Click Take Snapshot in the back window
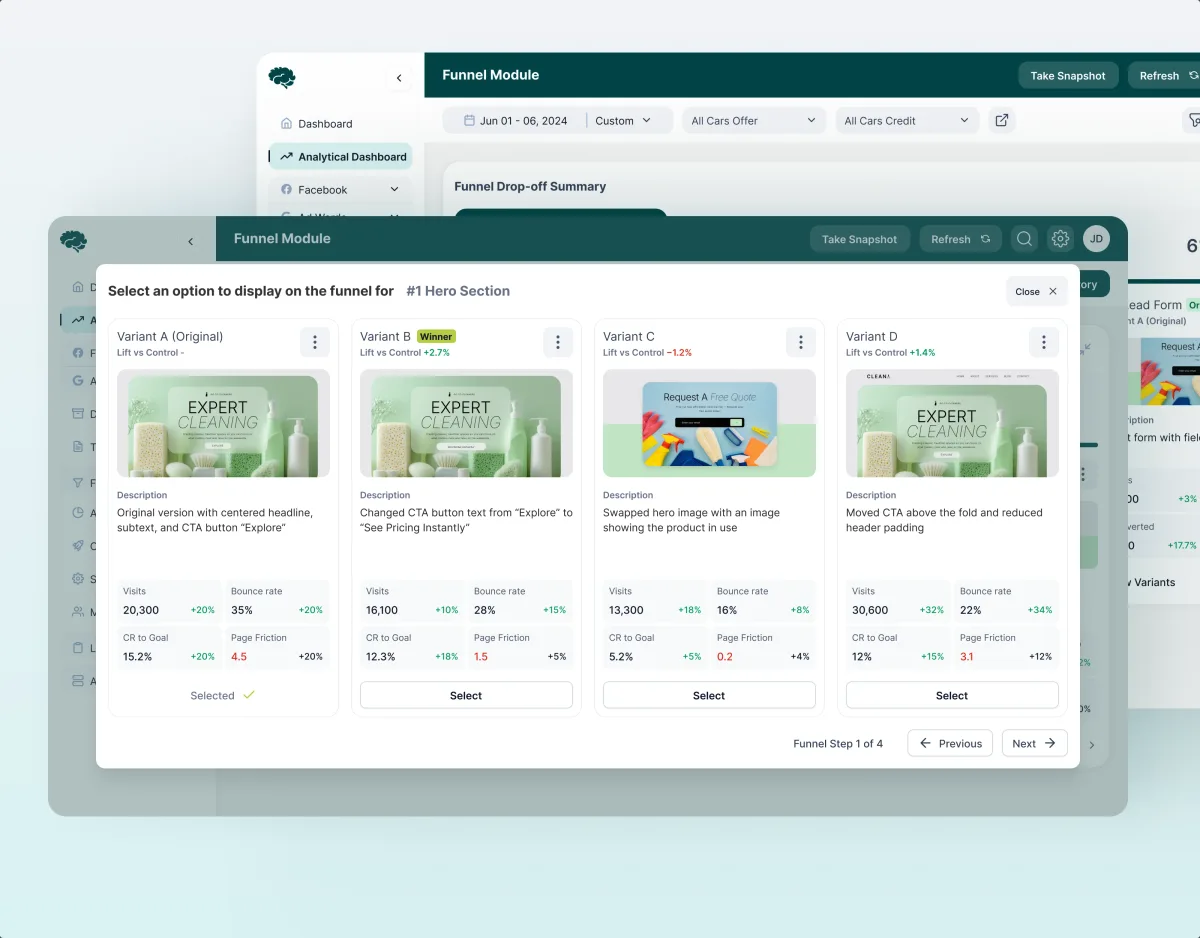This screenshot has width=1200, height=938. [1068, 75]
